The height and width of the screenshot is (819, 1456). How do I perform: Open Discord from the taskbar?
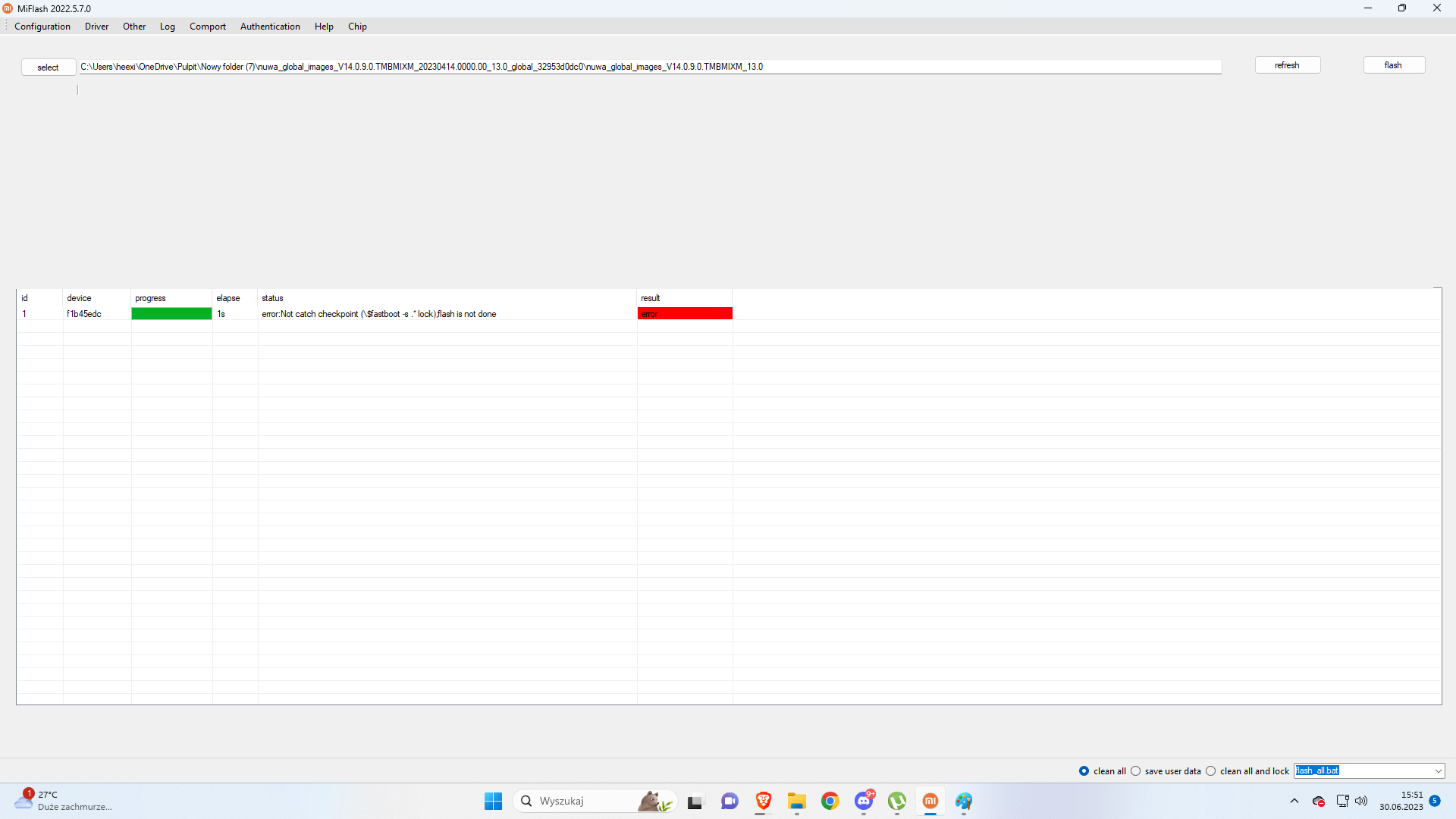(864, 801)
